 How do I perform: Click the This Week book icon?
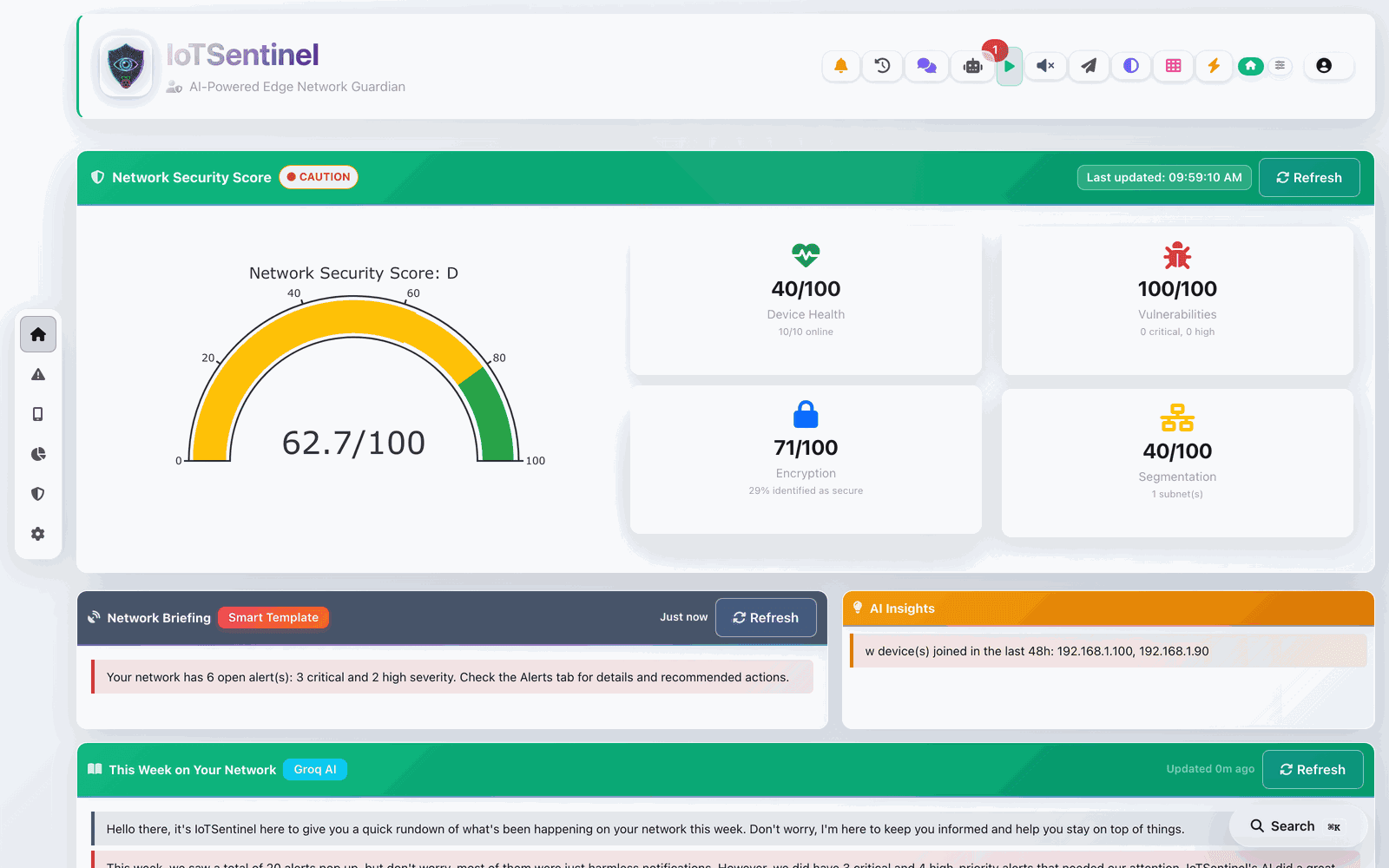pyautogui.click(x=95, y=769)
